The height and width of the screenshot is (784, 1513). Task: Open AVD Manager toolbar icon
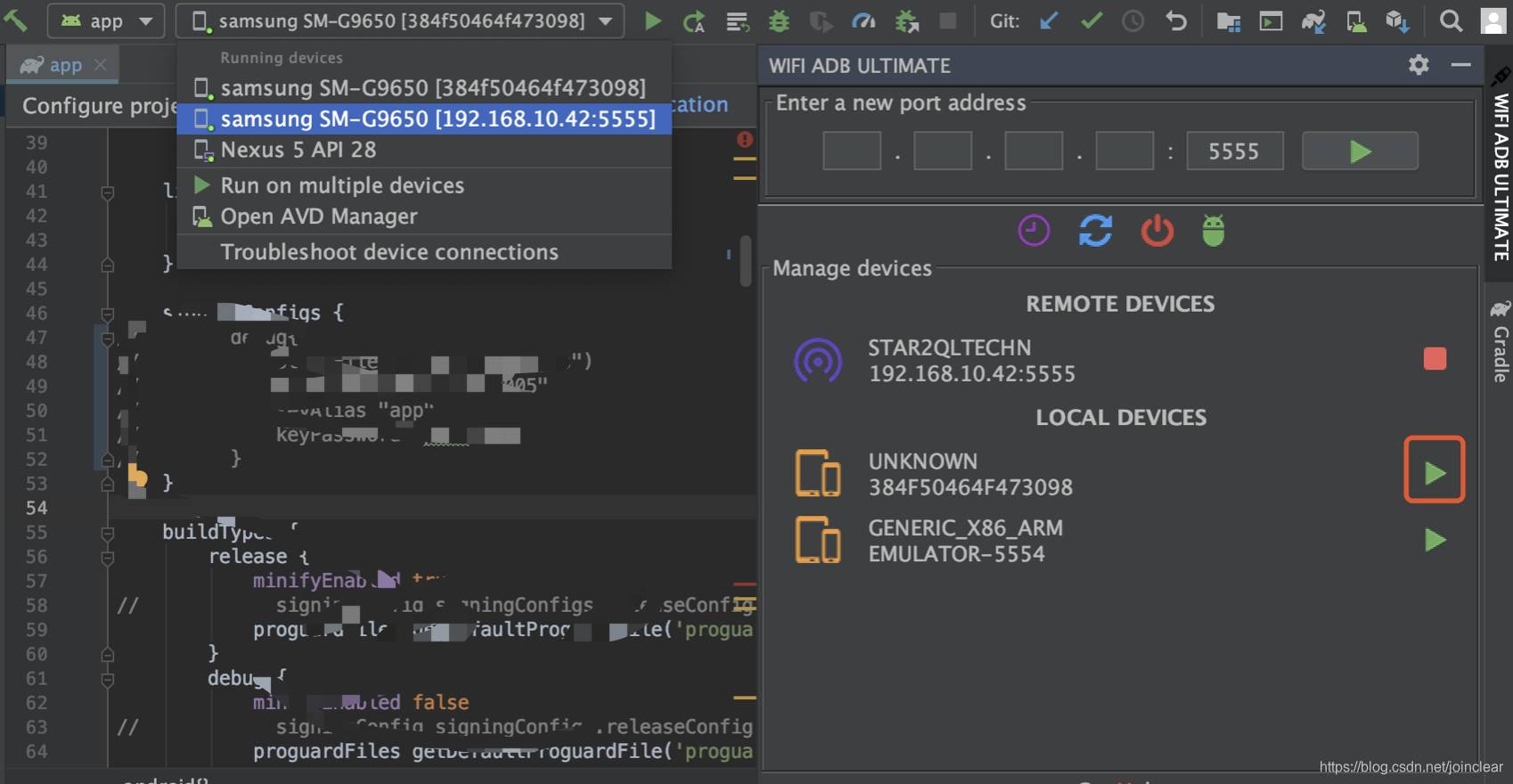1356,21
